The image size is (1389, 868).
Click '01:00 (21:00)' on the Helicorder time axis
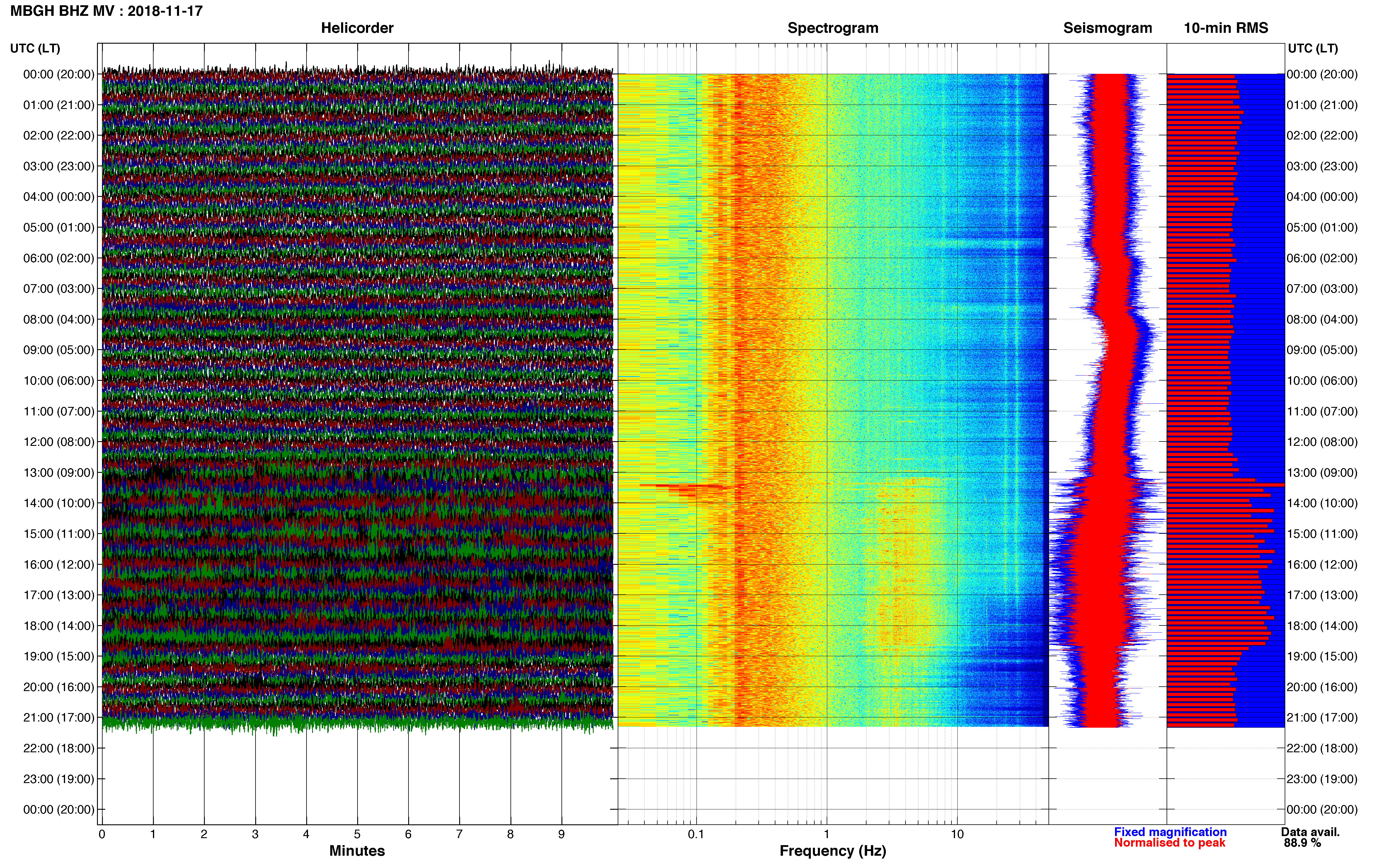59,105
